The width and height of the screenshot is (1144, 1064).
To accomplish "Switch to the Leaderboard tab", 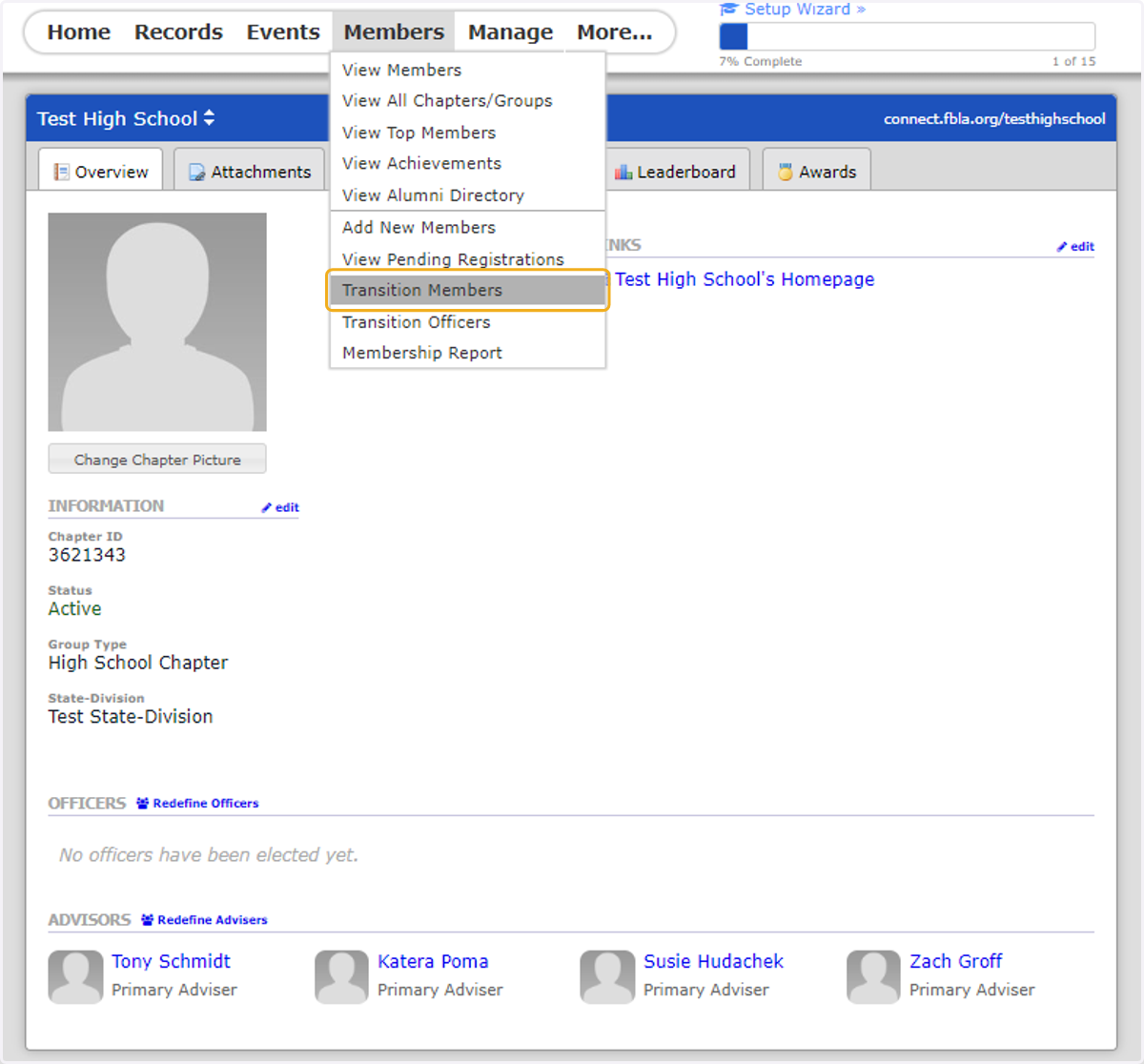I will pos(677,171).
